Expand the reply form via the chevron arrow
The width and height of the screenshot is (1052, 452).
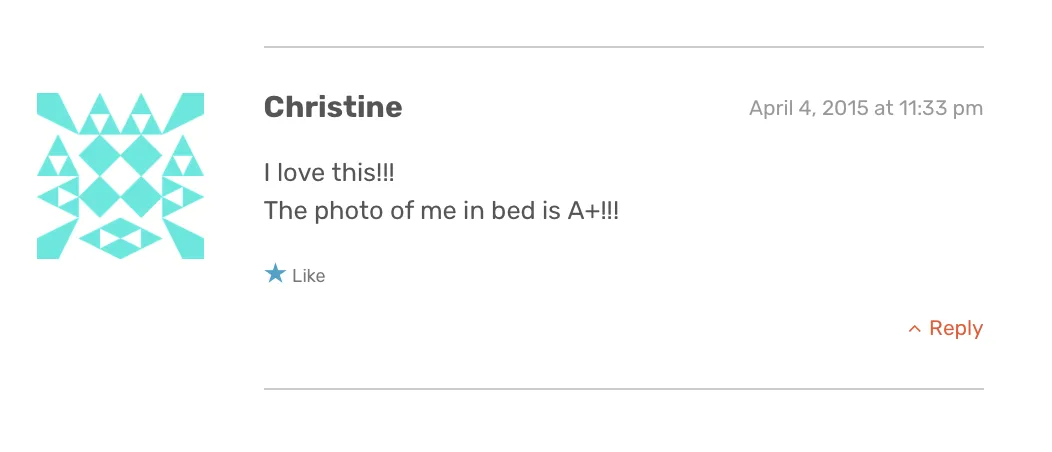pyautogui.click(x=914, y=329)
